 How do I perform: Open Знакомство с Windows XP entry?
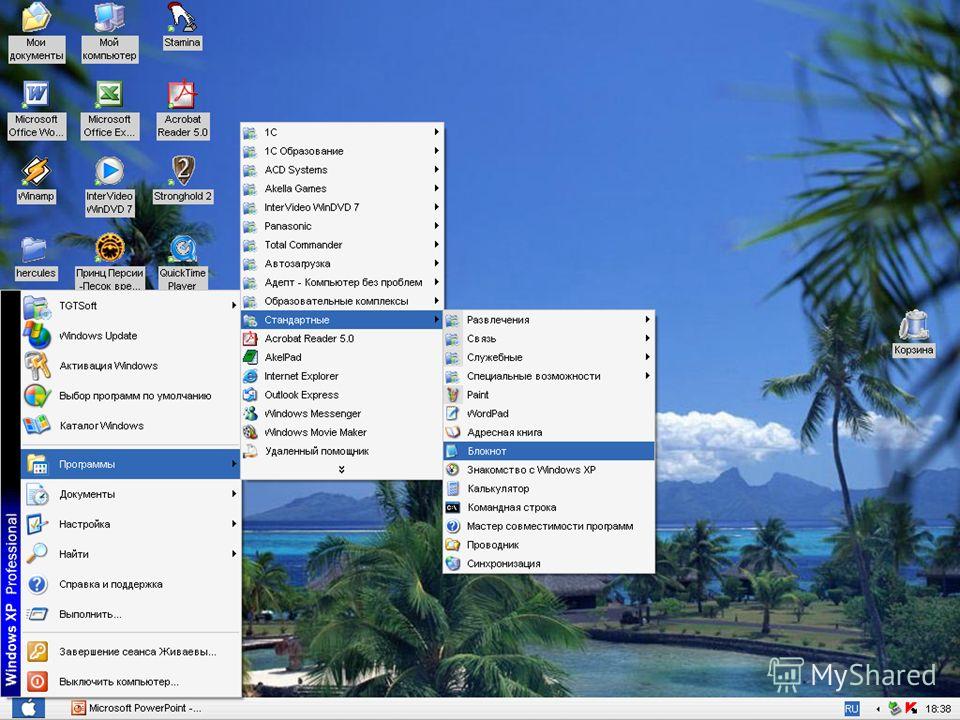[x=549, y=470]
